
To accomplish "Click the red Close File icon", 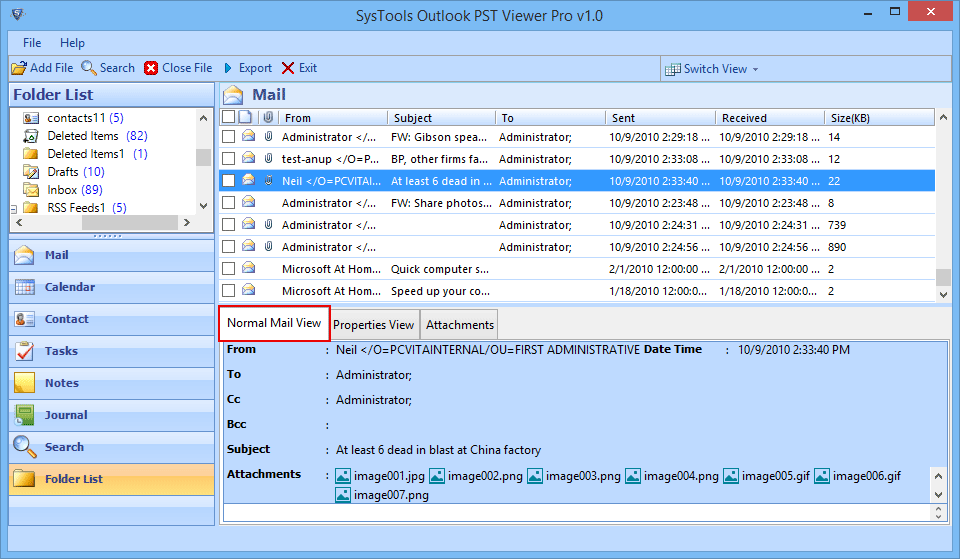I will coord(151,68).
